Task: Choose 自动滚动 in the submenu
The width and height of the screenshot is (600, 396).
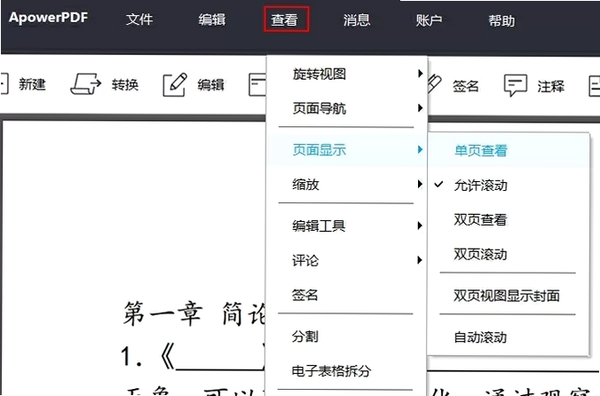Action: tap(508, 337)
